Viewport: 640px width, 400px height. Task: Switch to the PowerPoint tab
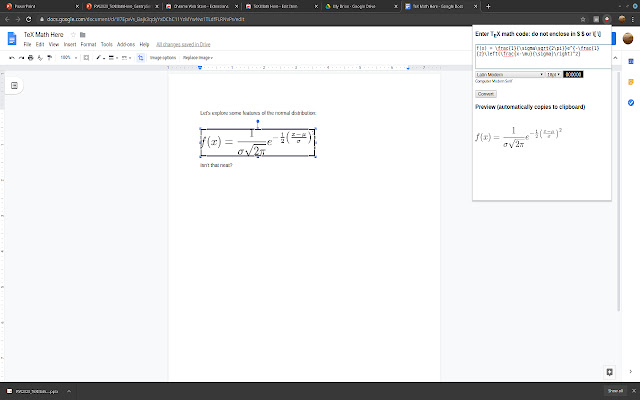tap(42, 7)
